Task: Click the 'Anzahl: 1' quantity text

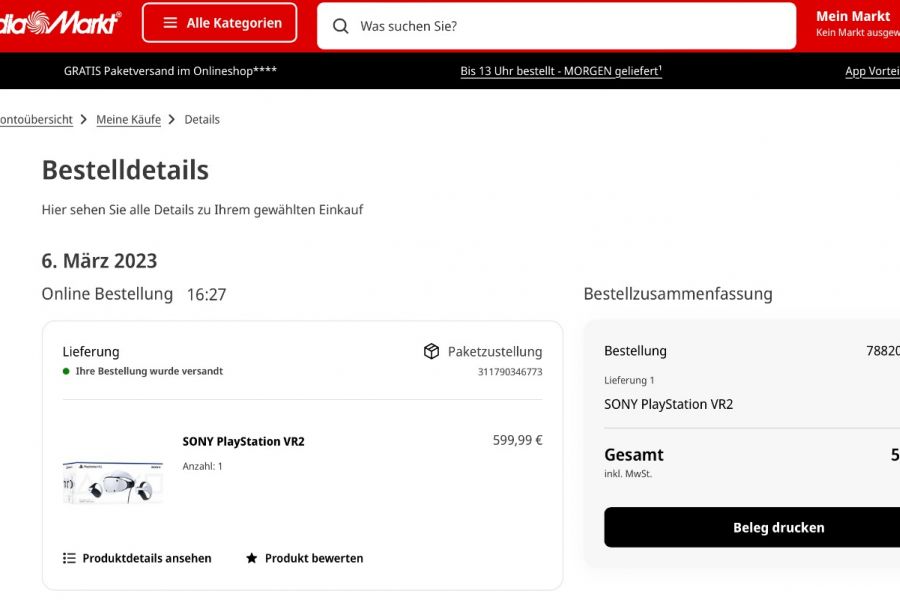Action: 202,466
